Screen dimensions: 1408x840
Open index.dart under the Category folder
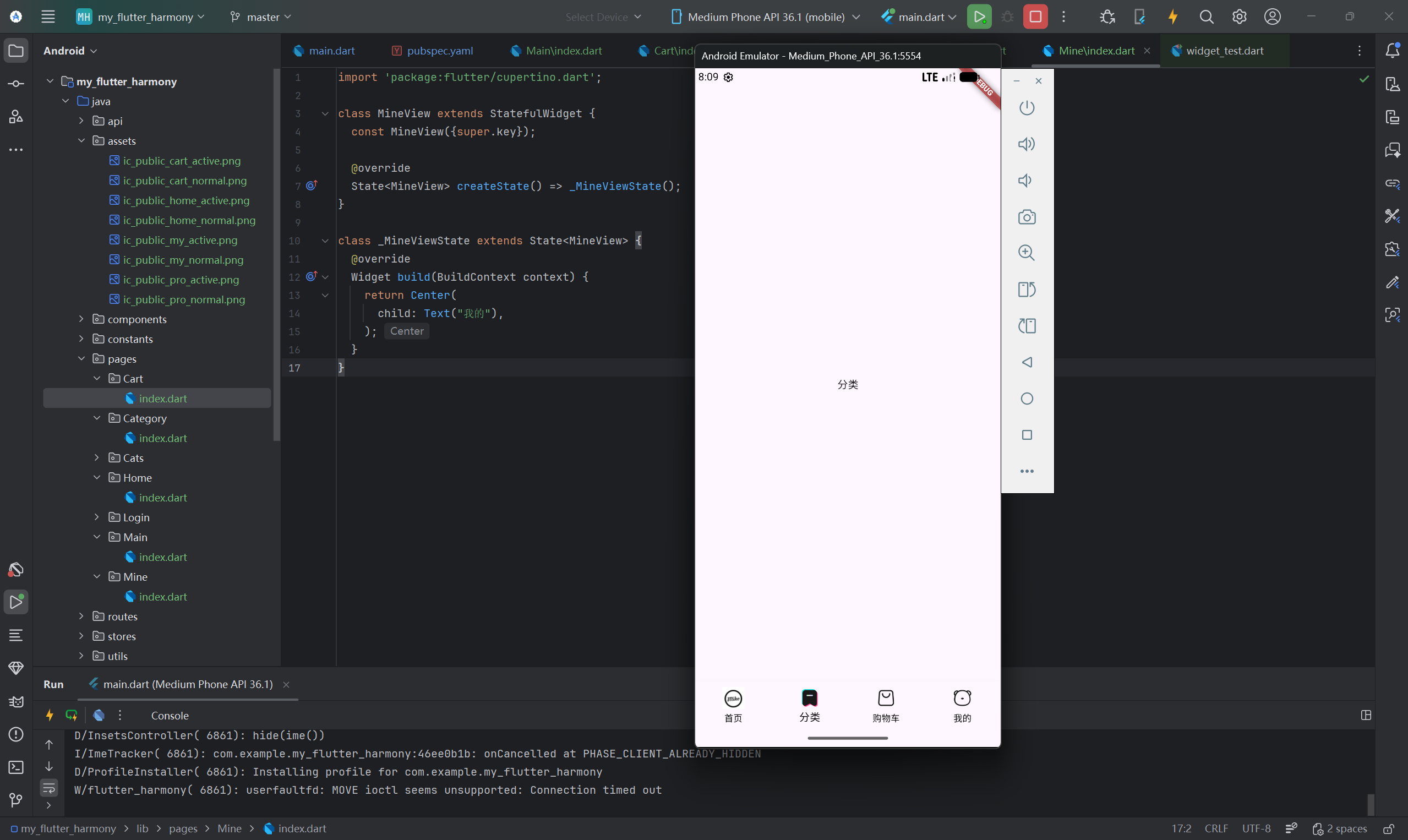[162, 438]
